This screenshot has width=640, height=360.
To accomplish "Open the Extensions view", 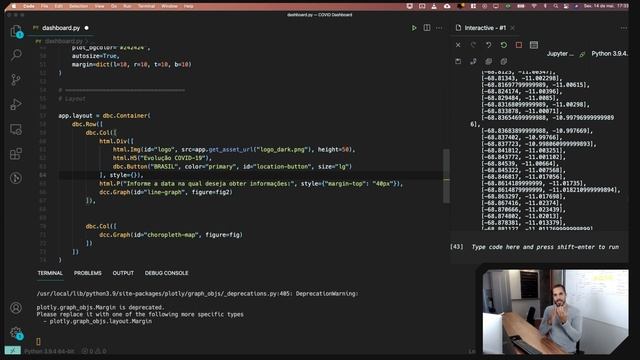I will tap(16, 154).
